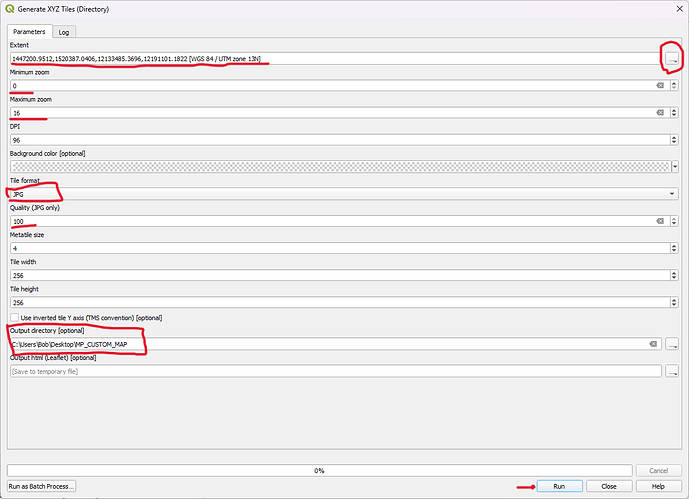The image size is (689, 499).
Task: Adjust the Metatile size spinner arrows
Action: pos(674,249)
